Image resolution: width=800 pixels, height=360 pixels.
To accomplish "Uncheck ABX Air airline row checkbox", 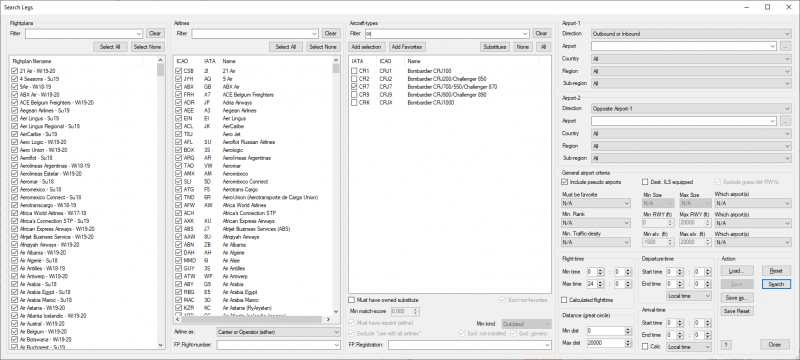I will 179,87.
